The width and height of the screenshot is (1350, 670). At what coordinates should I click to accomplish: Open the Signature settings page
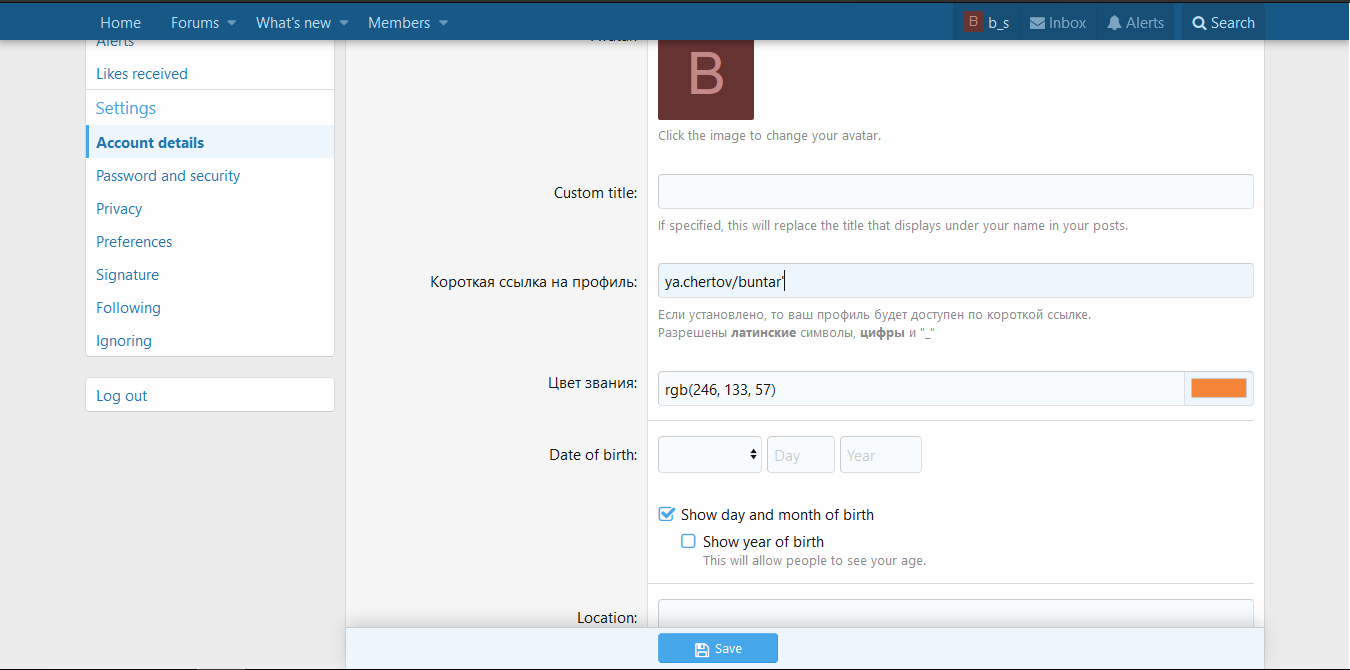point(127,275)
